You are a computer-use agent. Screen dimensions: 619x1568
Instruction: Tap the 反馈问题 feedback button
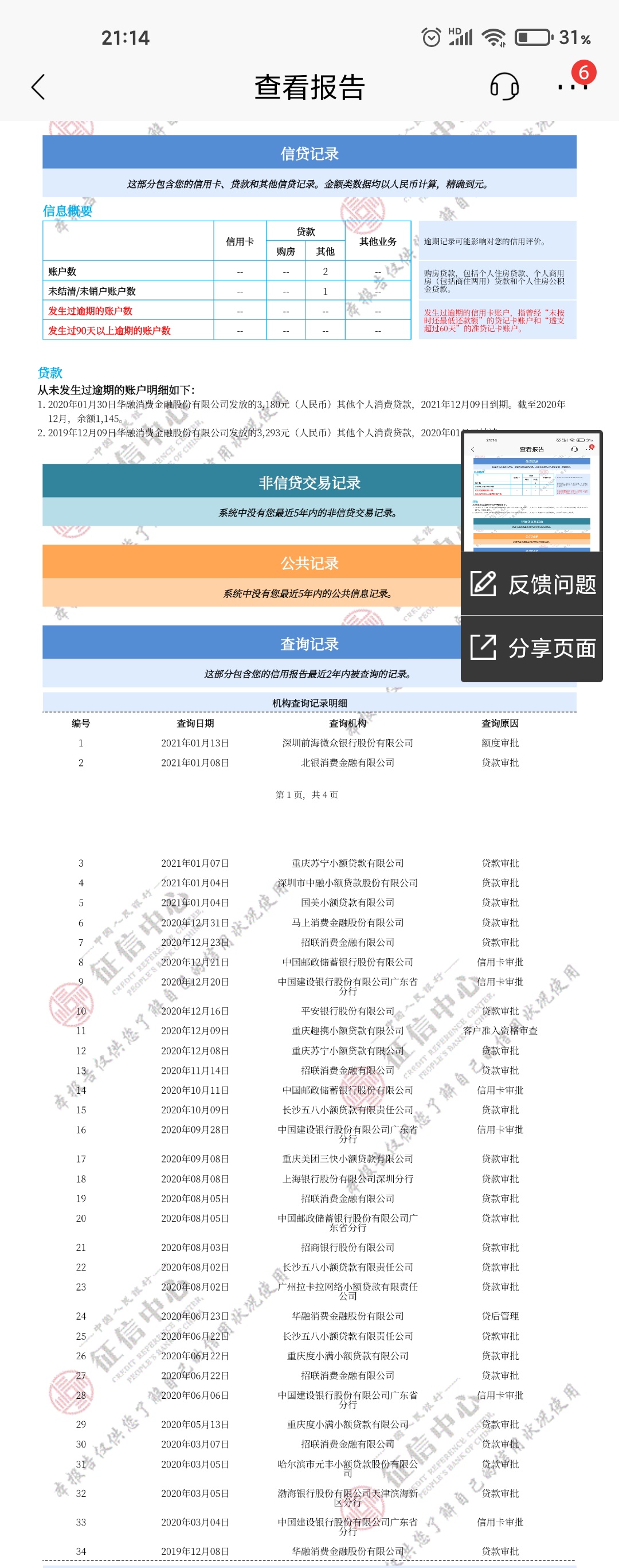point(532,584)
